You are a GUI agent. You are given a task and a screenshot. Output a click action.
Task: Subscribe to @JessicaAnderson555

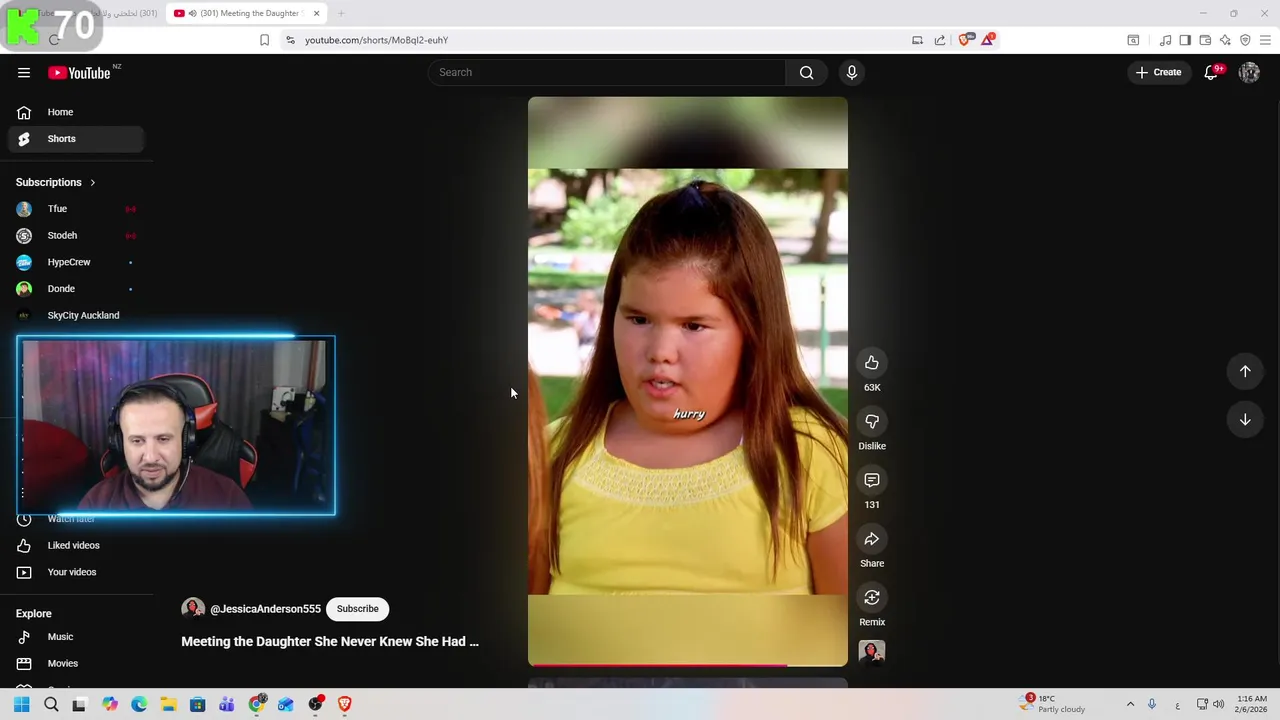click(x=357, y=609)
